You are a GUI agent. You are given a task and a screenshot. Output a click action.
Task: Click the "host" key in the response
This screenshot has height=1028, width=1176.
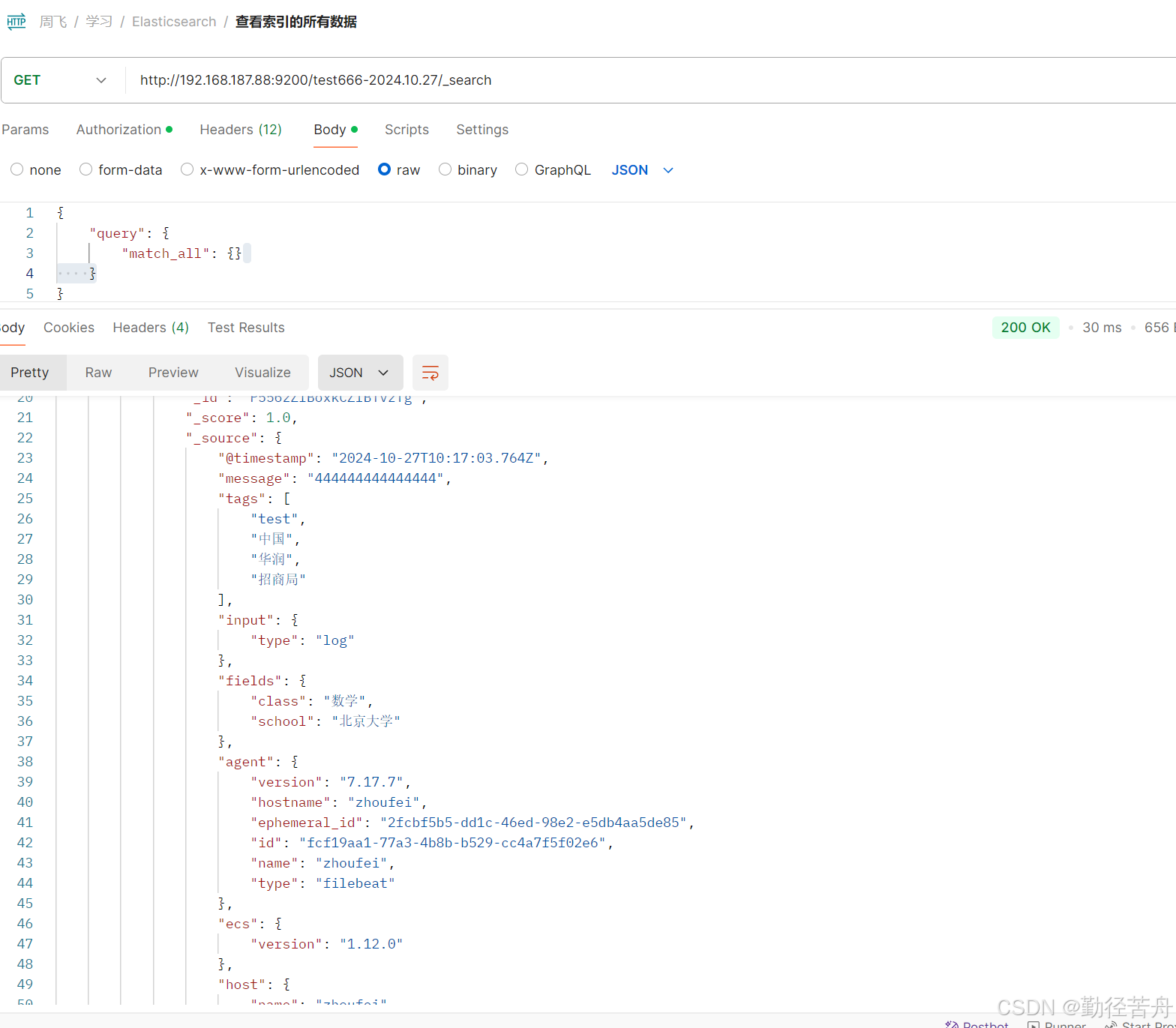click(x=241, y=985)
